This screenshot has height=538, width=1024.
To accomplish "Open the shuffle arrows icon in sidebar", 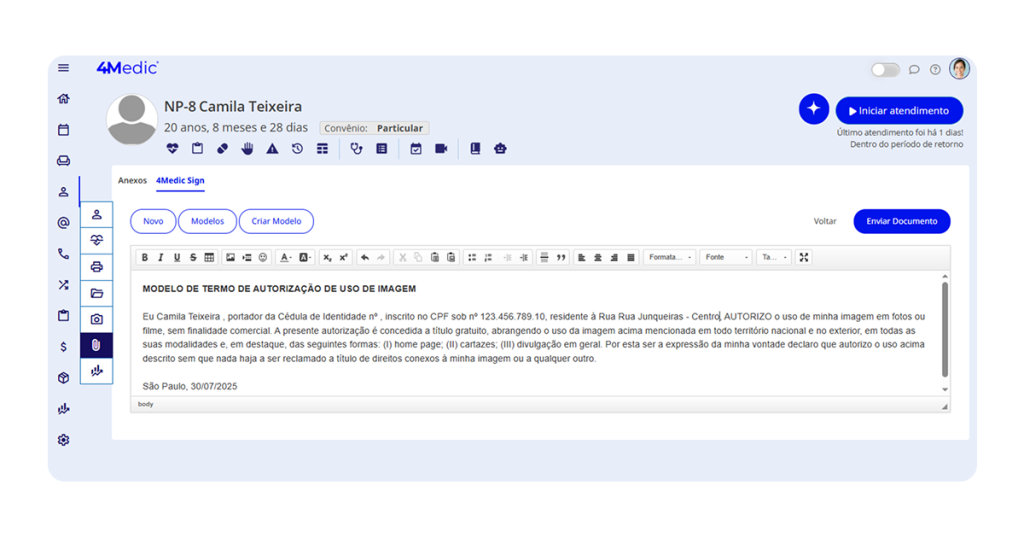I will click(63, 285).
